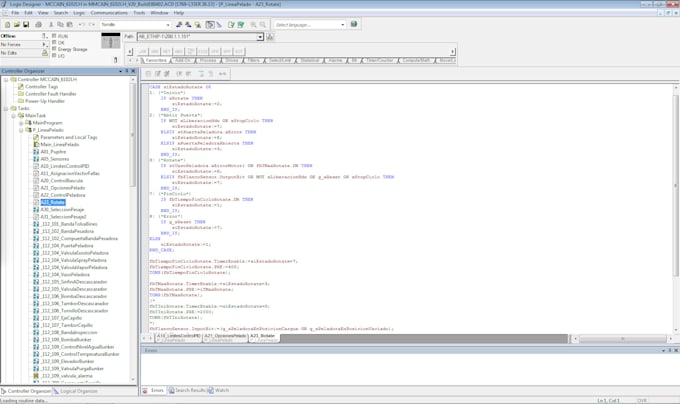Click the Print icon in toolbar
The width and height of the screenshot is (680, 404).
[36, 23]
